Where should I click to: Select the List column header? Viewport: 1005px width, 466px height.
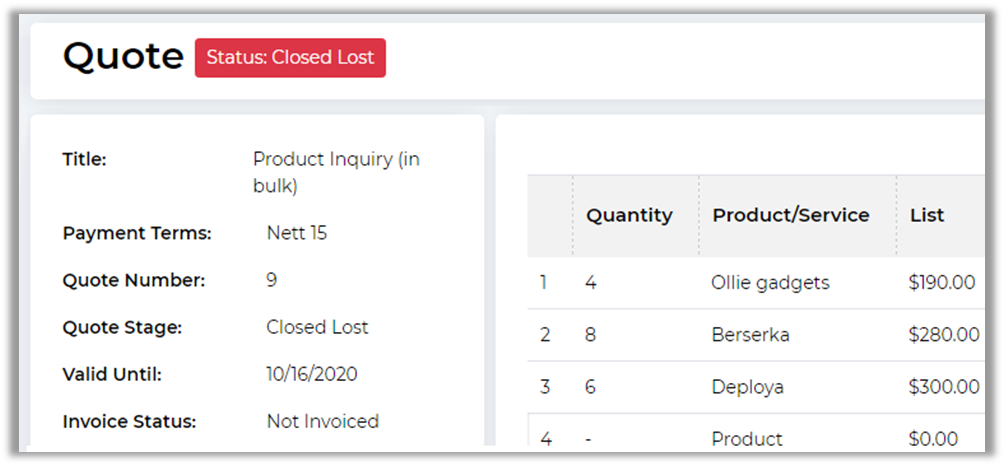click(x=926, y=215)
